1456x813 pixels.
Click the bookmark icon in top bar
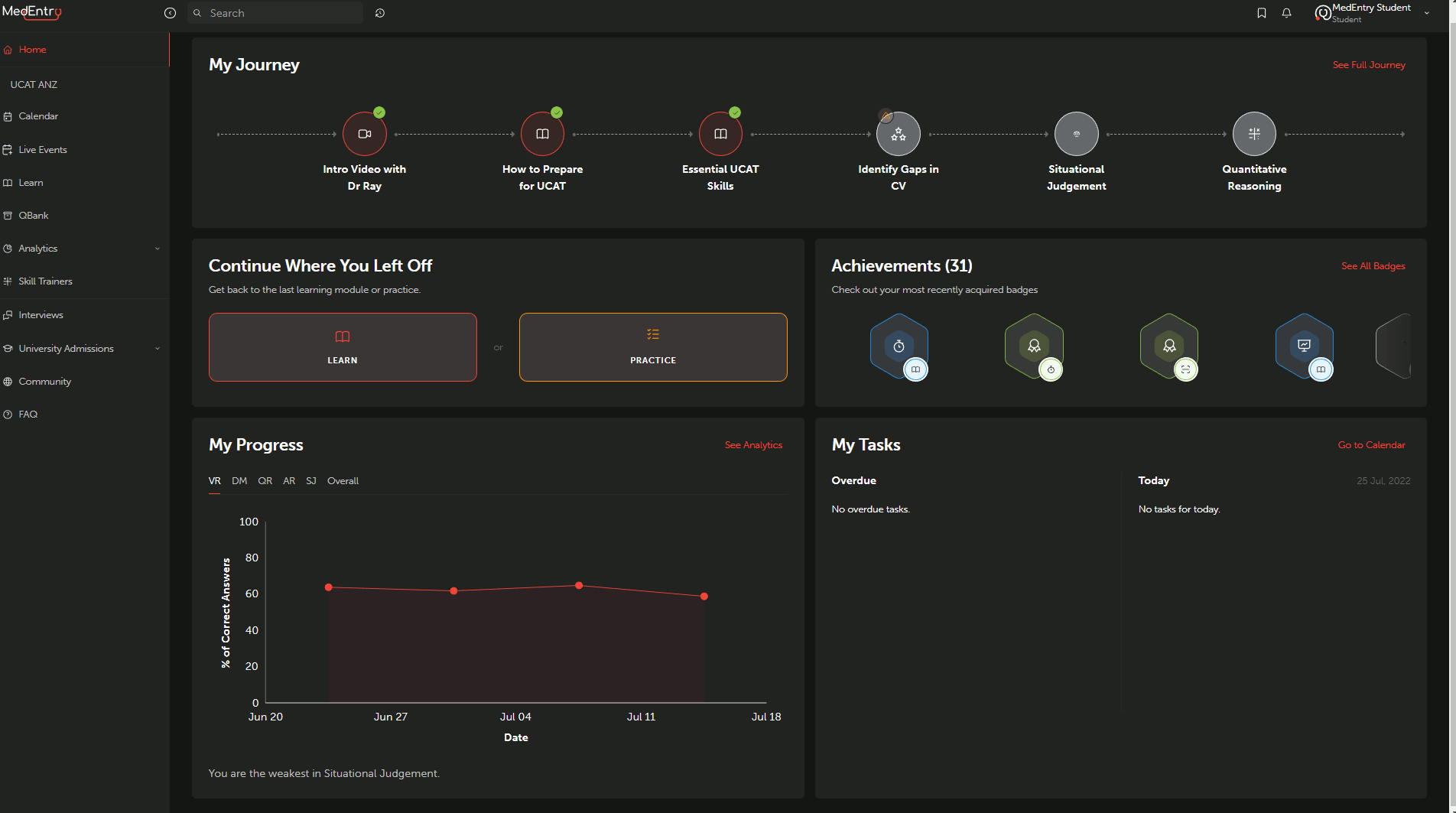click(x=1262, y=13)
